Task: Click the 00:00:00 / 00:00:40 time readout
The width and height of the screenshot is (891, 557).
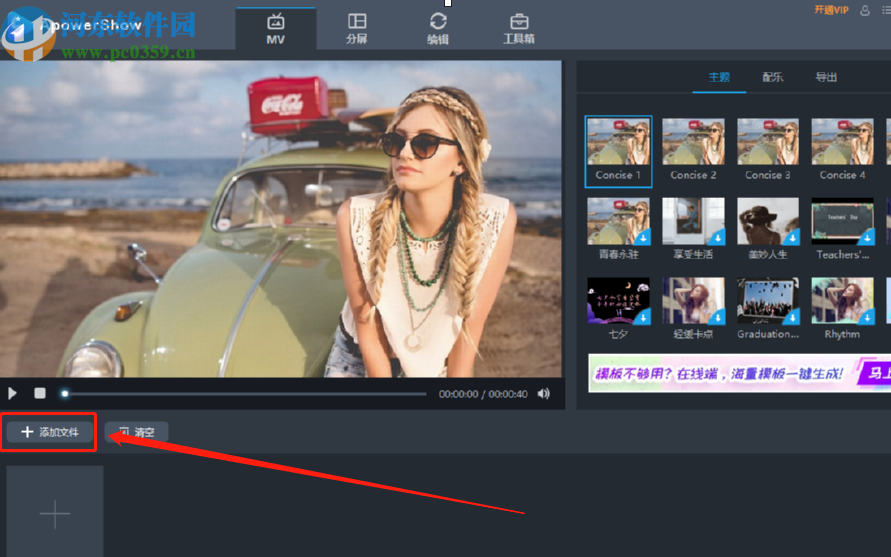Action: (x=483, y=394)
